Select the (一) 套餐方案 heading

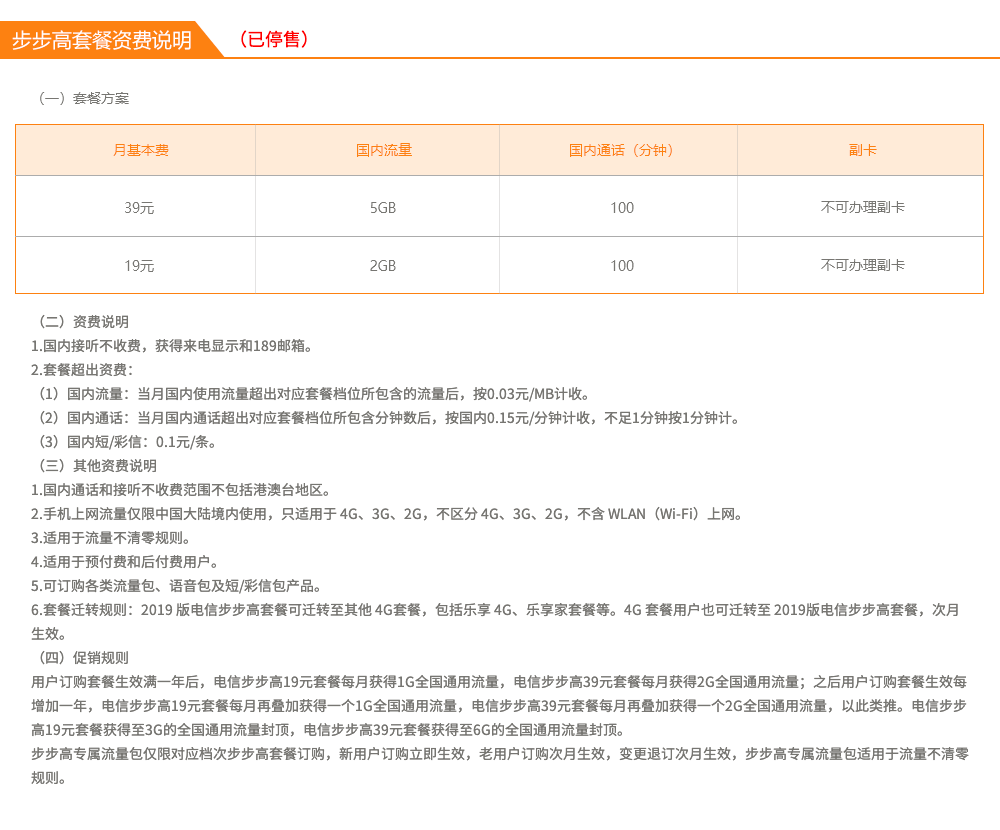coord(84,98)
